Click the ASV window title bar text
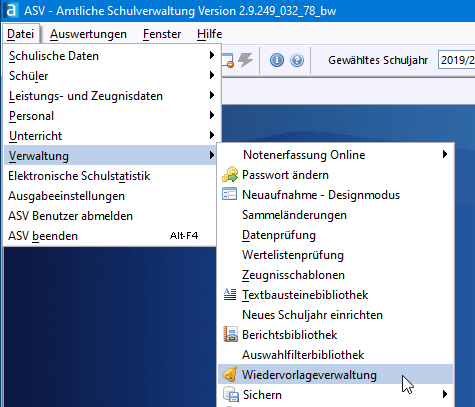 180,11
